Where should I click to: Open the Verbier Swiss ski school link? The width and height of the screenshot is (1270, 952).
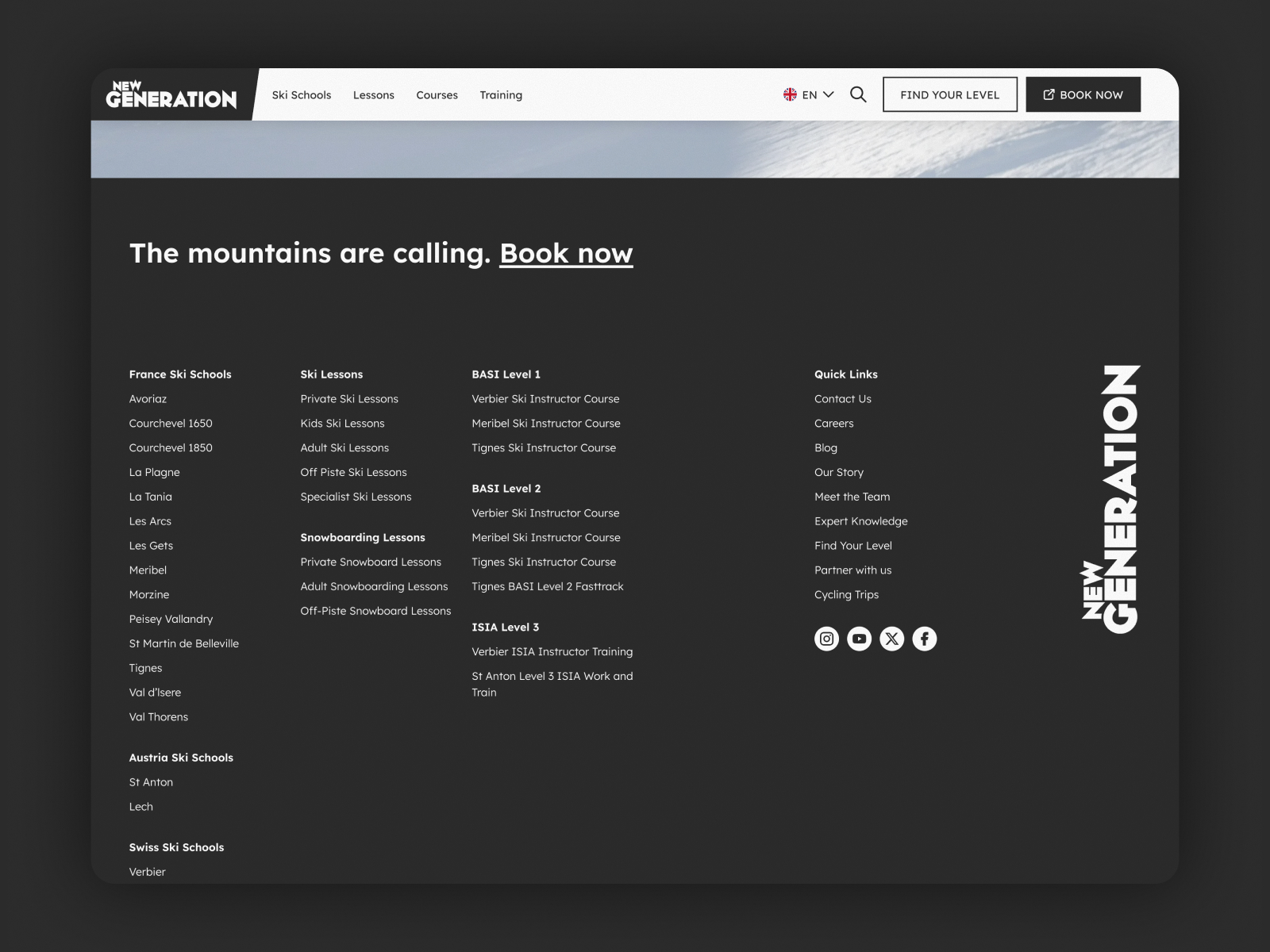pyautogui.click(x=148, y=873)
